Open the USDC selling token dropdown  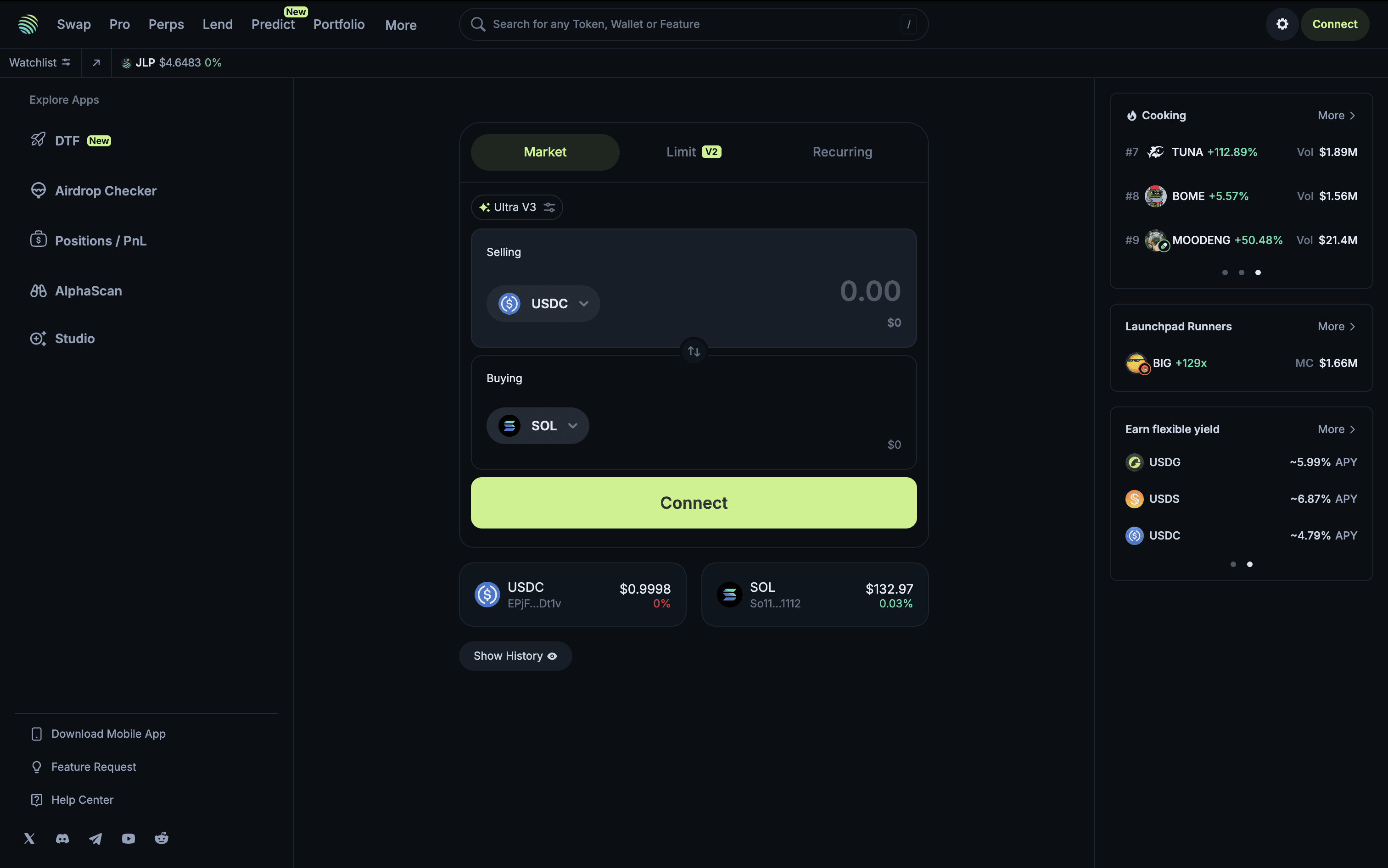(x=543, y=303)
